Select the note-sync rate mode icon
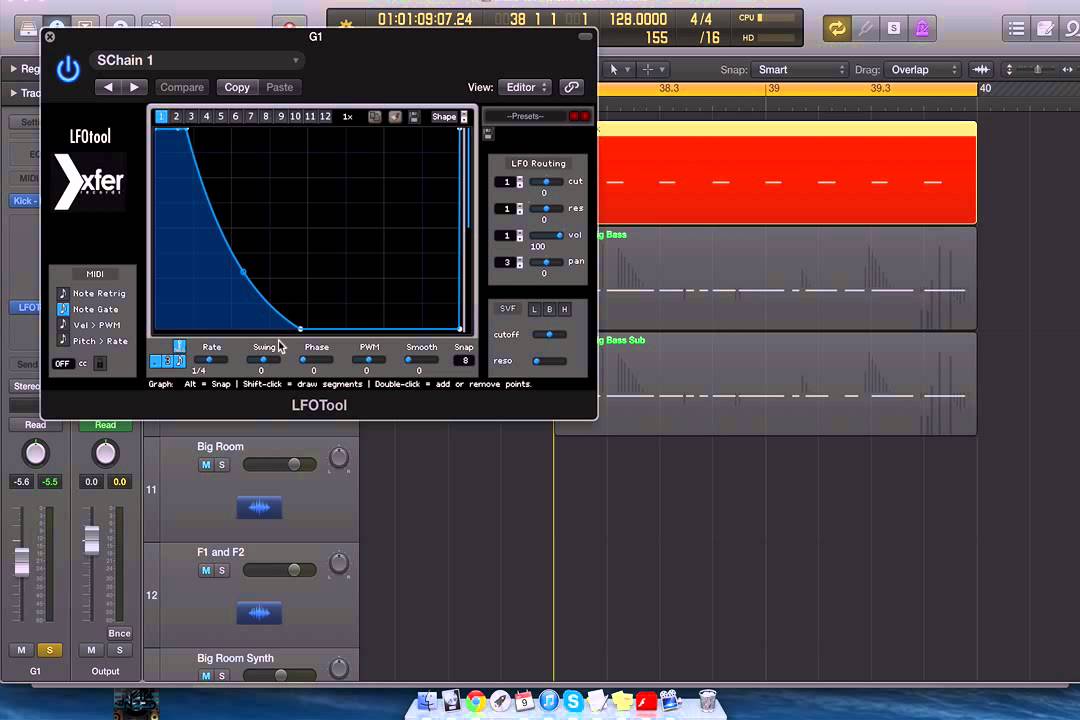1080x720 pixels. (x=179, y=361)
